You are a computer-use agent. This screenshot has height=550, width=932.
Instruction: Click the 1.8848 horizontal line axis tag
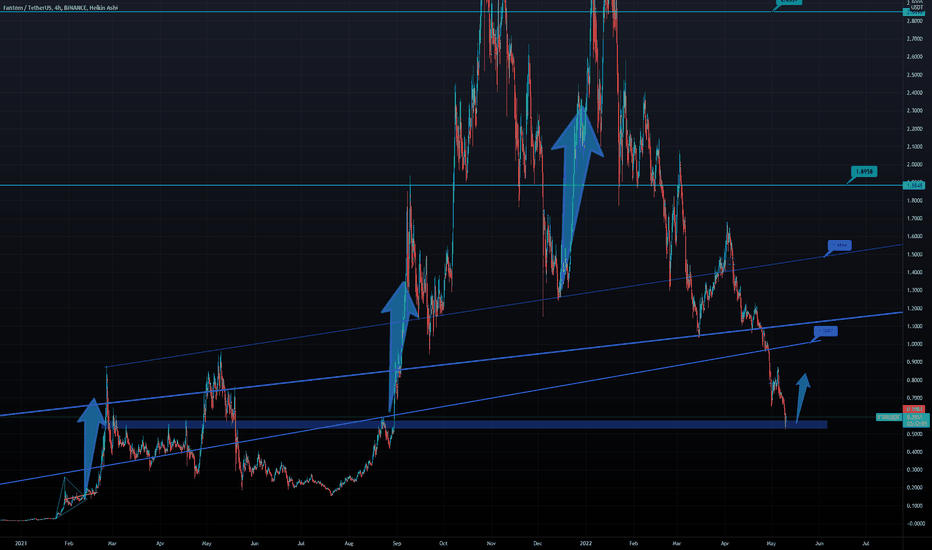(914, 186)
